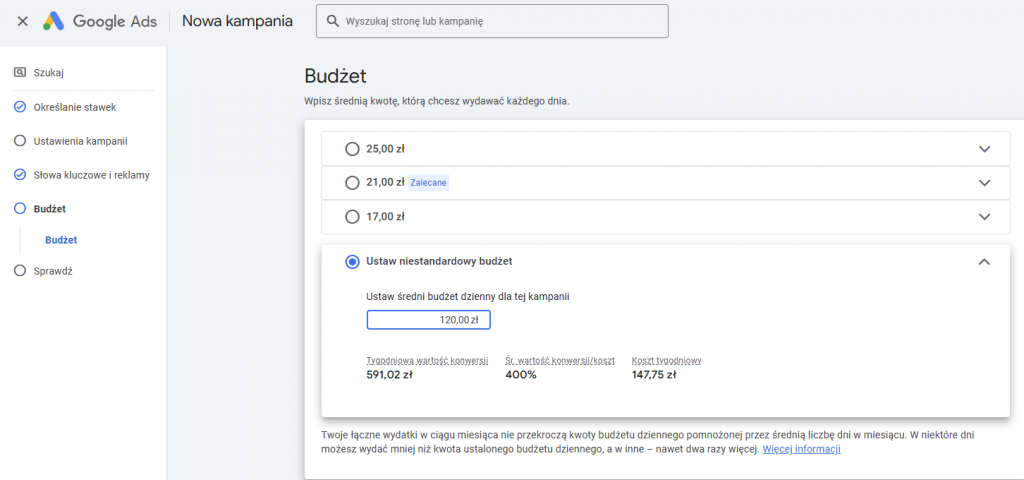
Task: Click the checkmark icon beside Słowa kluczowe i reklamy
Action: tap(20, 175)
